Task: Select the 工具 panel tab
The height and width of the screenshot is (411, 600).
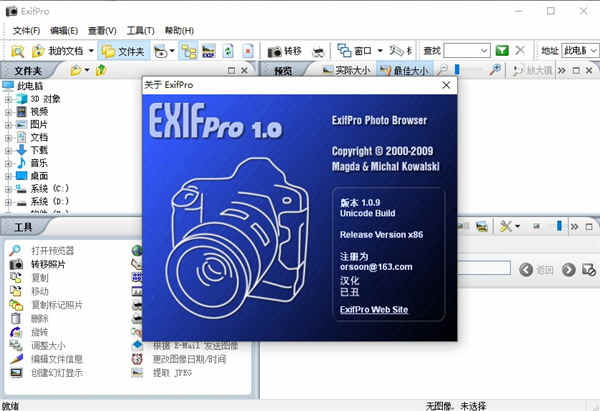Action: click(x=23, y=227)
